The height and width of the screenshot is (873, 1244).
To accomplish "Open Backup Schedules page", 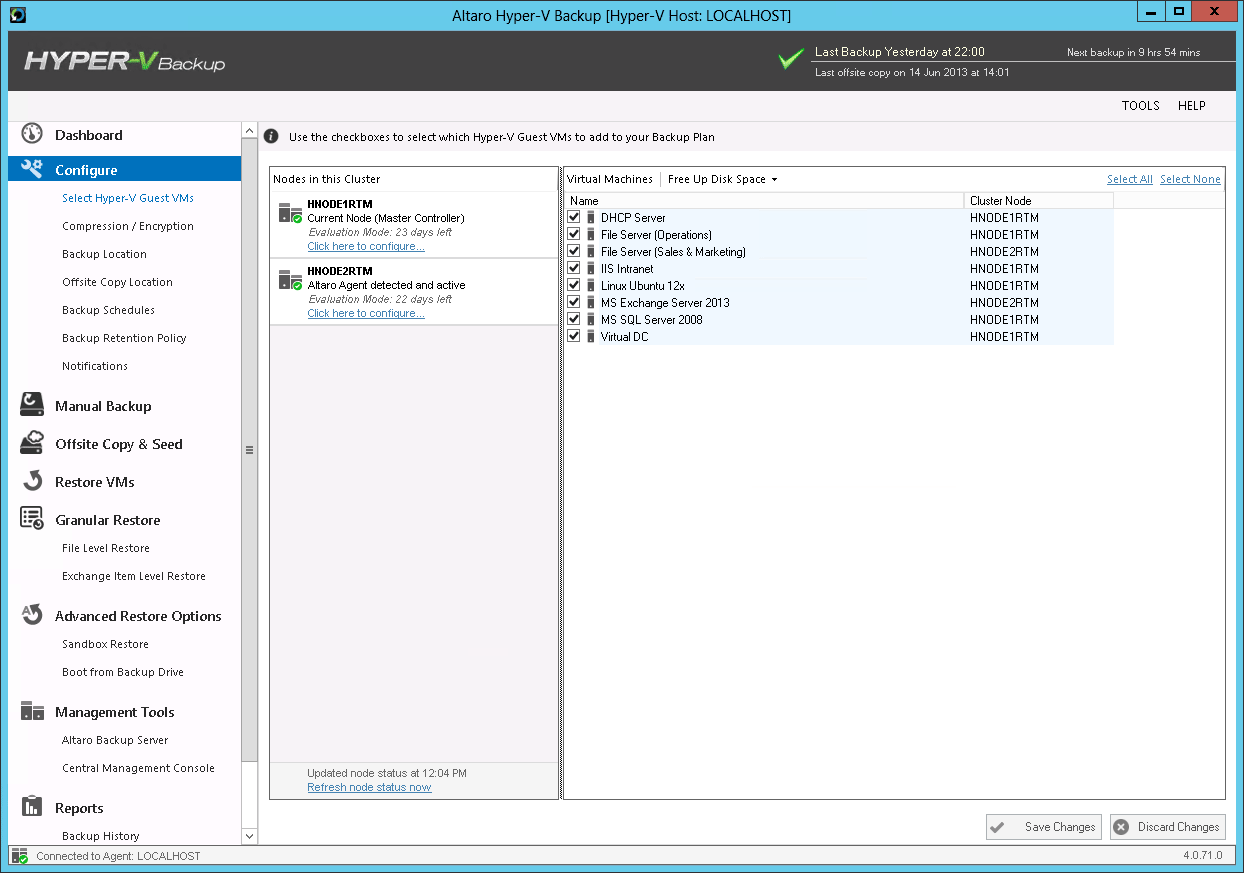I will pos(108,310).
